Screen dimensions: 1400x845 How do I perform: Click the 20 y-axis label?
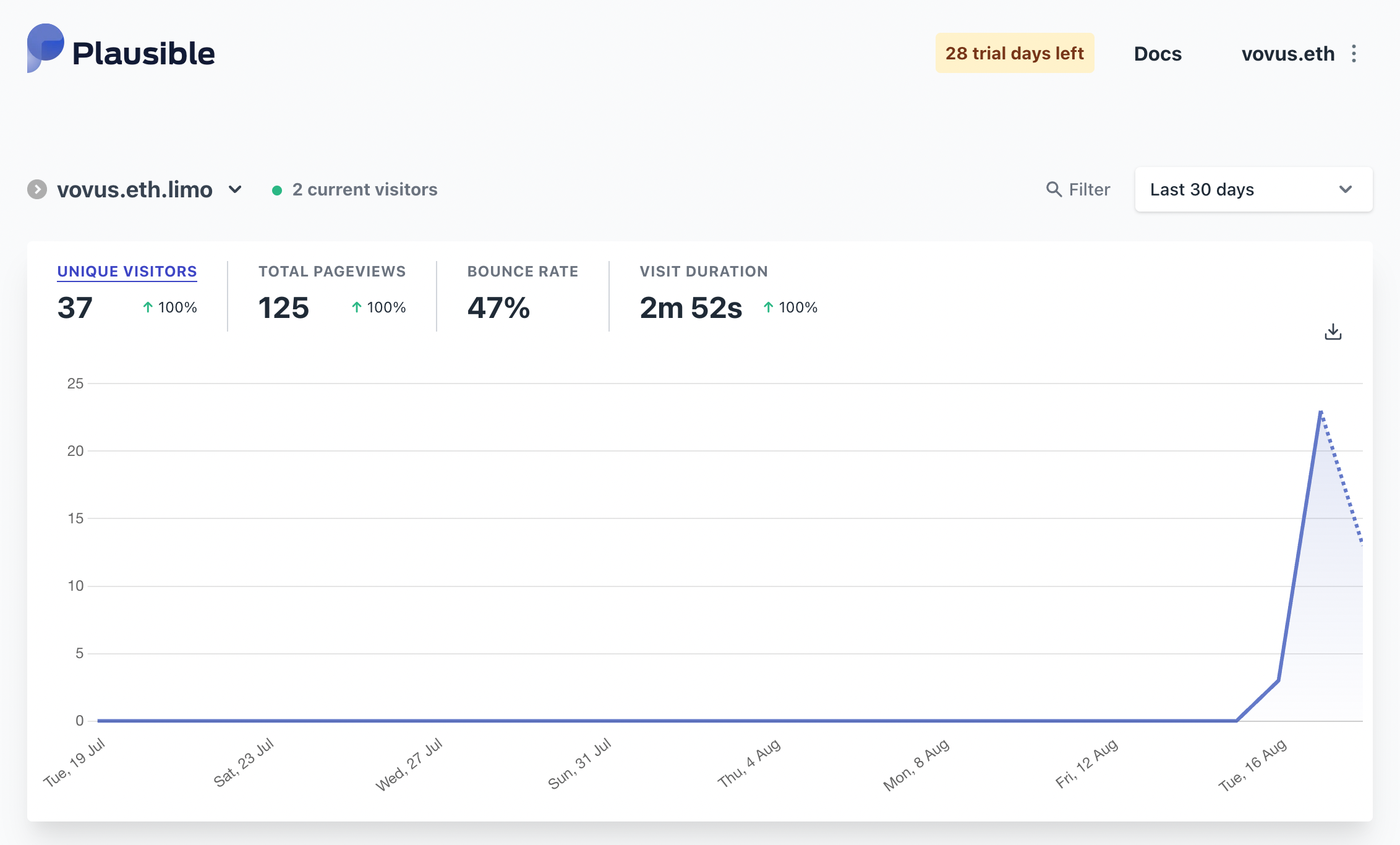pos(75,451)
